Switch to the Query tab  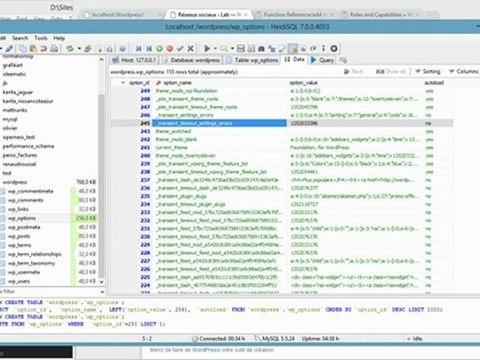[x=322, y=60]
